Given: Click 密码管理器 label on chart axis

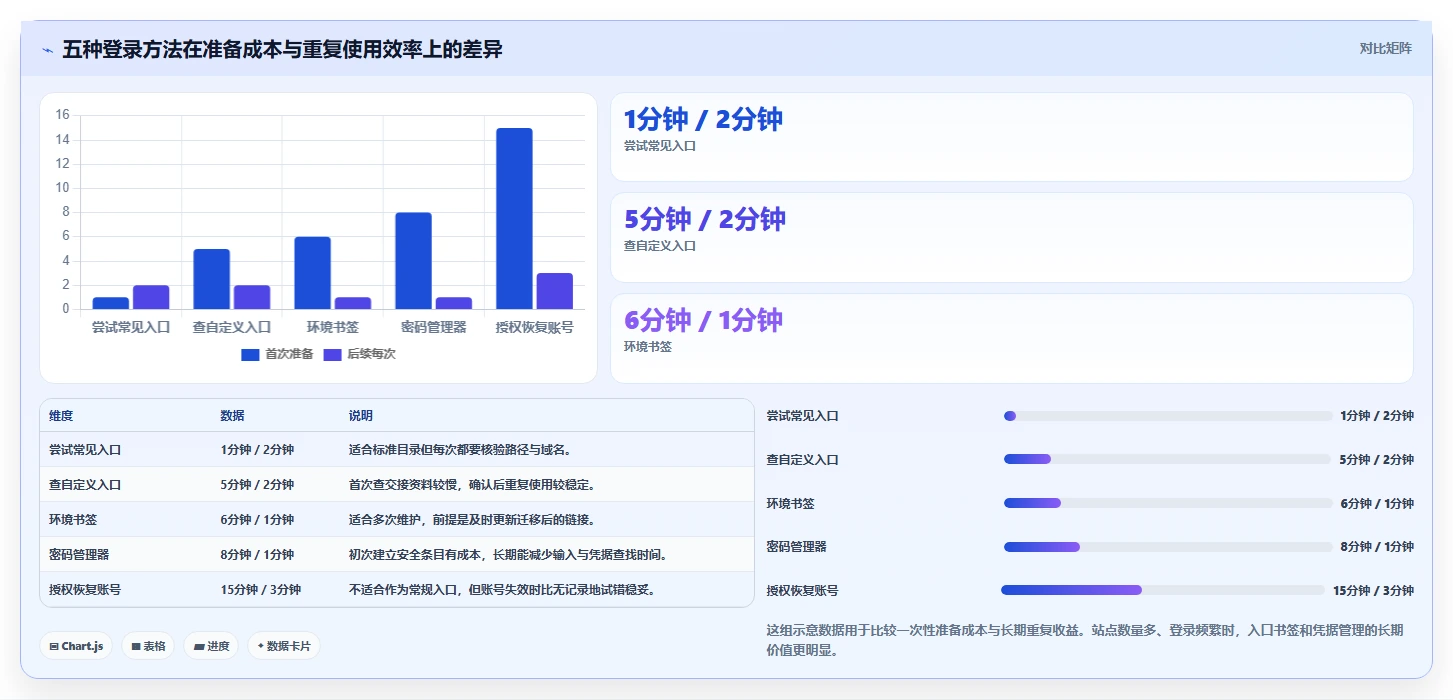Looking at the screenshot, I should click(x=434, y=327).
